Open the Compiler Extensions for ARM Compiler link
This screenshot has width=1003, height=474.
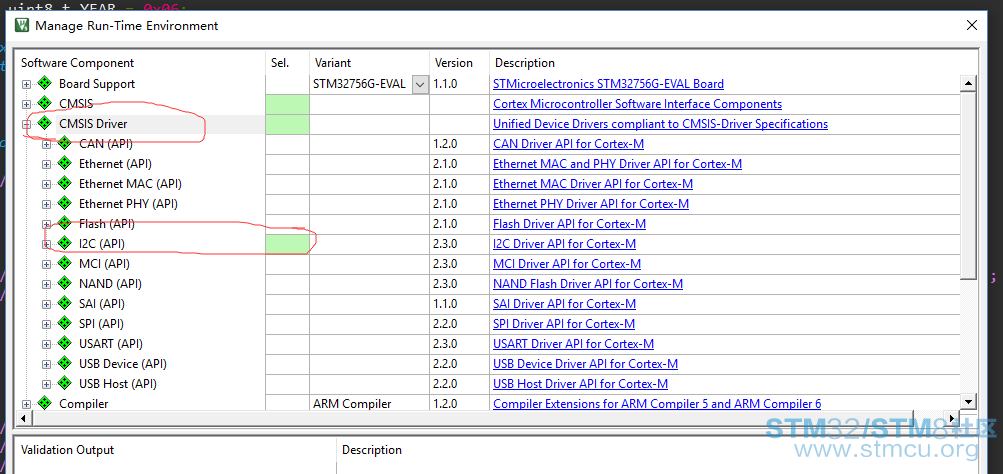pyautogui.click(x=657, y=404)
